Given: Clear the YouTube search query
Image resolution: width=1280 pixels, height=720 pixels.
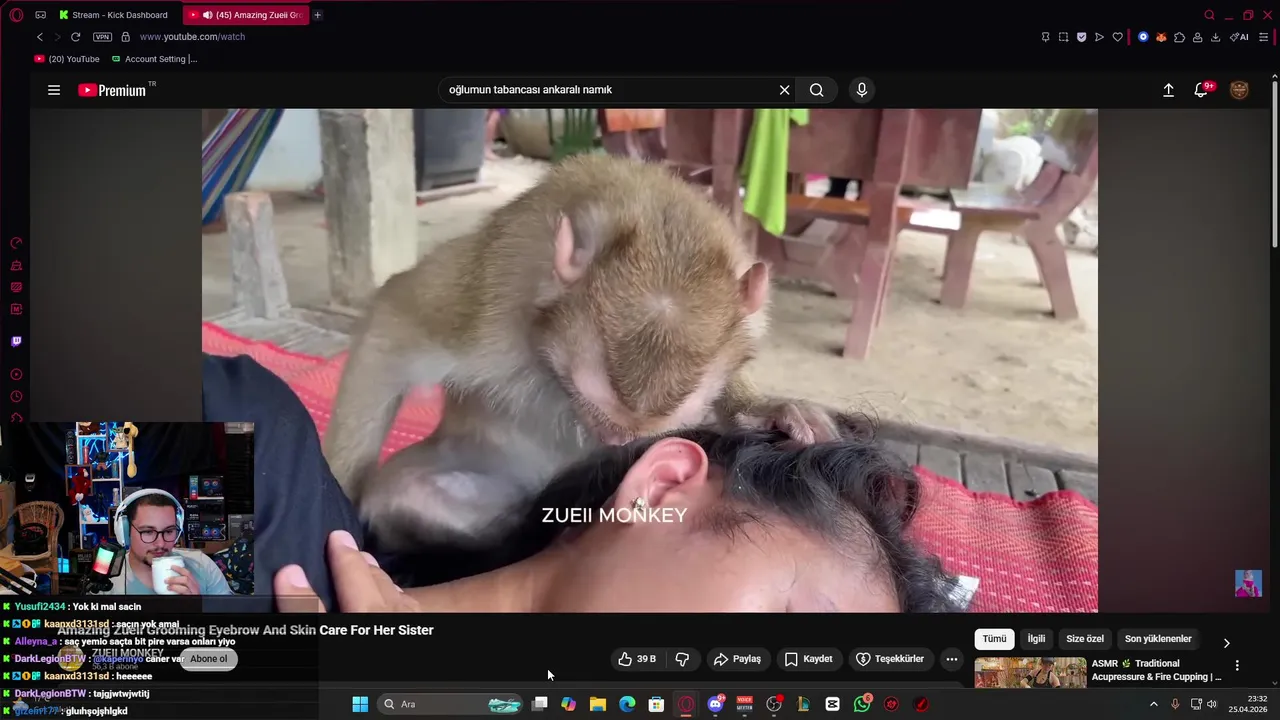Looking at the screenshot, I should click(785, 90).
